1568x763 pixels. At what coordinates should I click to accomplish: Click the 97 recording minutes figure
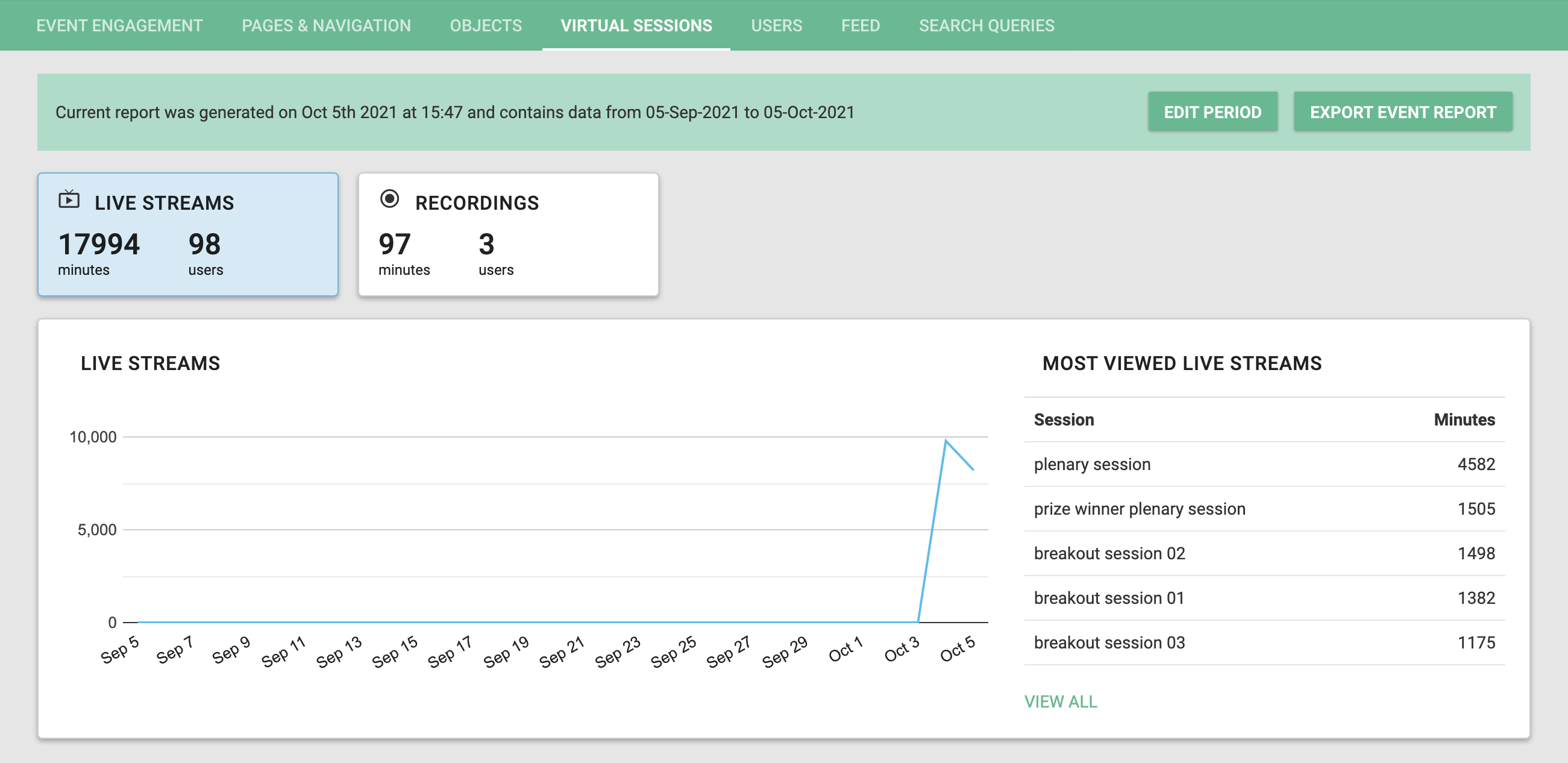395,244
